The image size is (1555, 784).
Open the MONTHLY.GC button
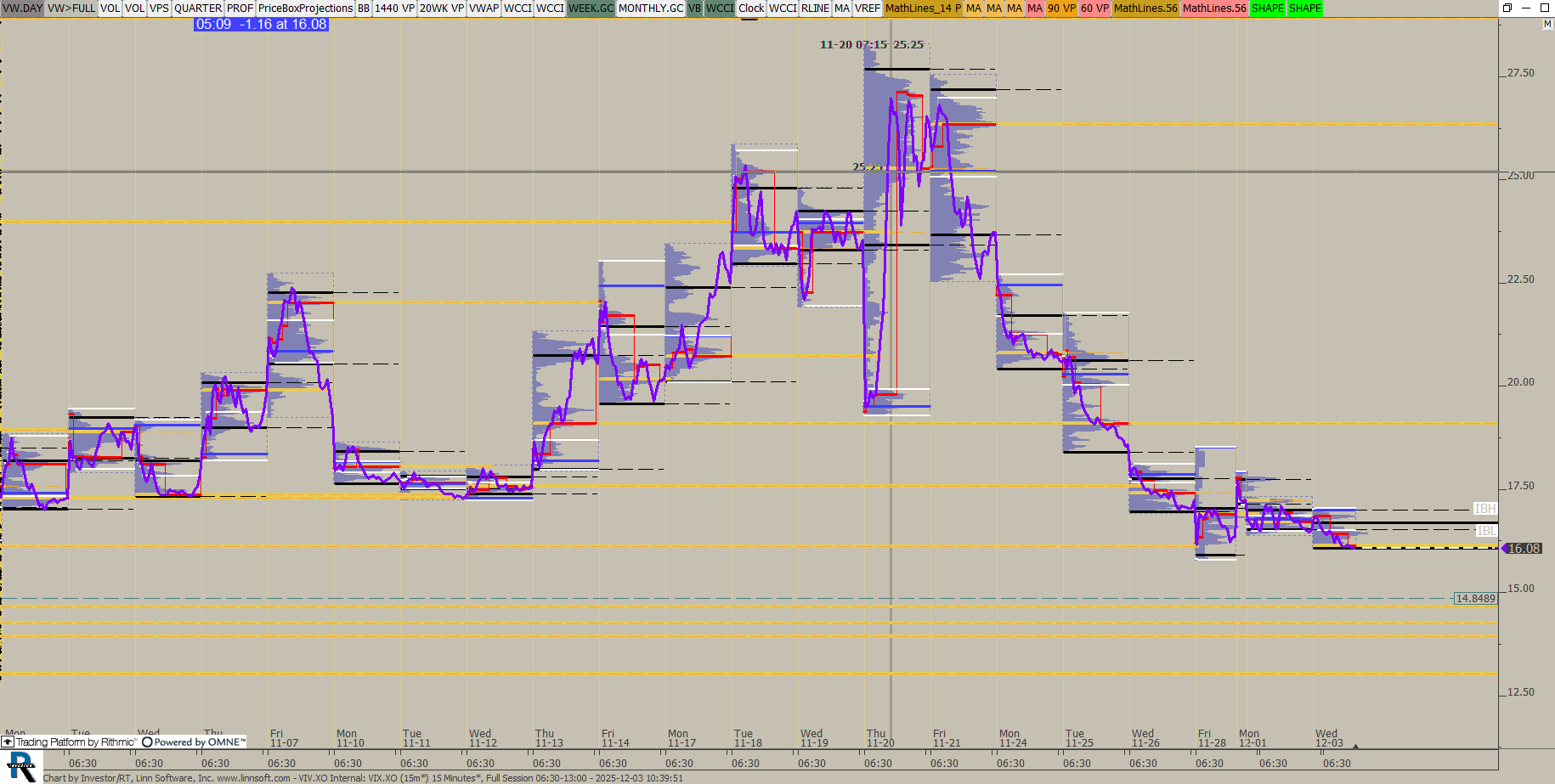(x=650, y=8)
